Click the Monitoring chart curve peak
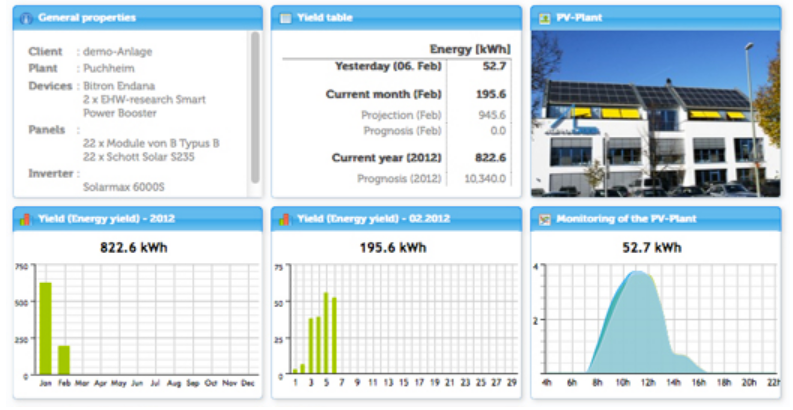This screenshot has height=410, width=793. (637, 273)
